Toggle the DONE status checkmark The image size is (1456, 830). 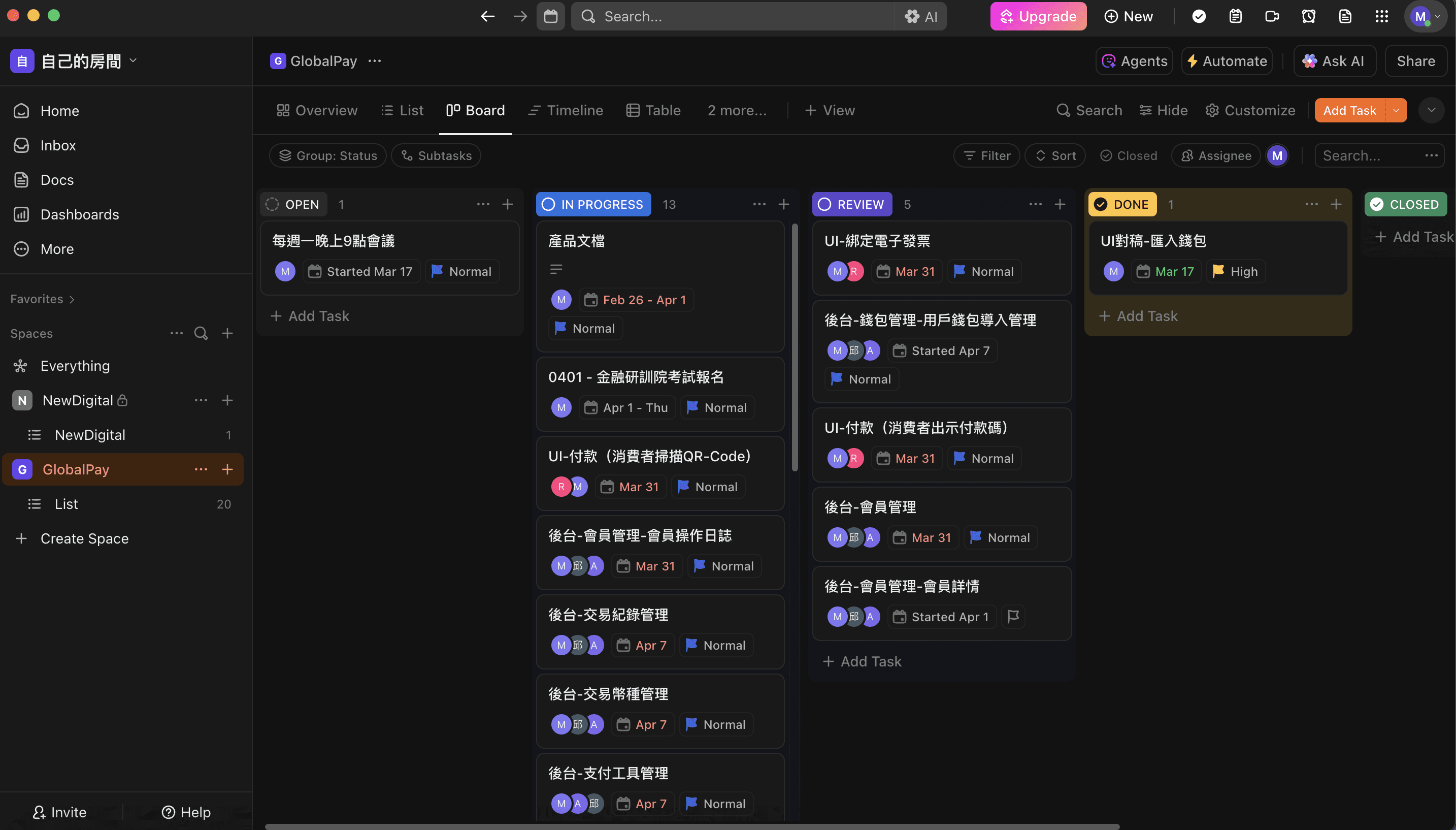click(x=1101, y=204)
